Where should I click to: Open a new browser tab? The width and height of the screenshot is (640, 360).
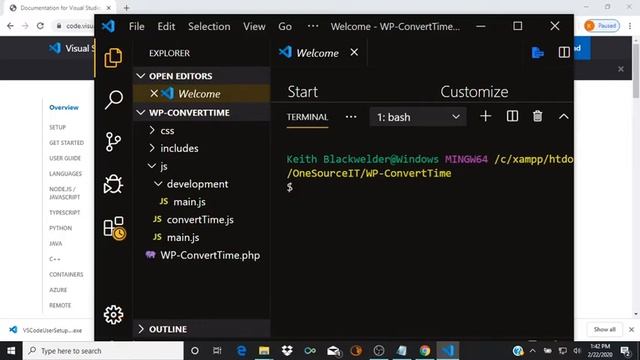click(127, 7)
